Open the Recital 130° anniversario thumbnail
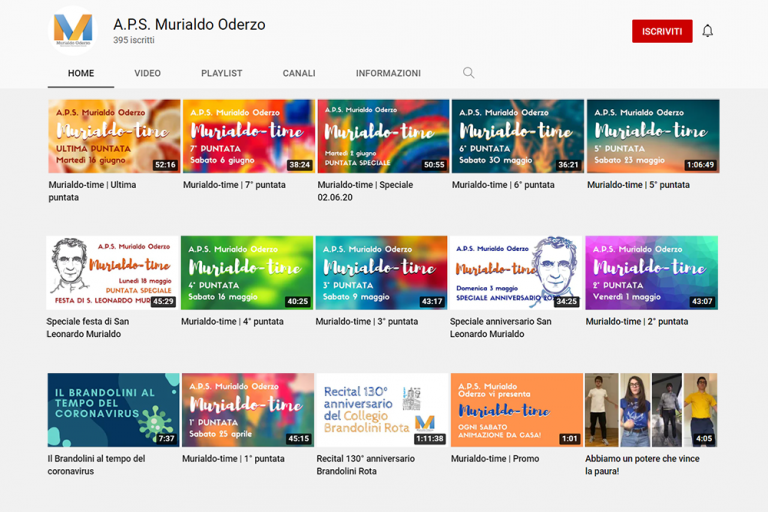The height and width of the screenshot is (512, 768). pos(382,410)
